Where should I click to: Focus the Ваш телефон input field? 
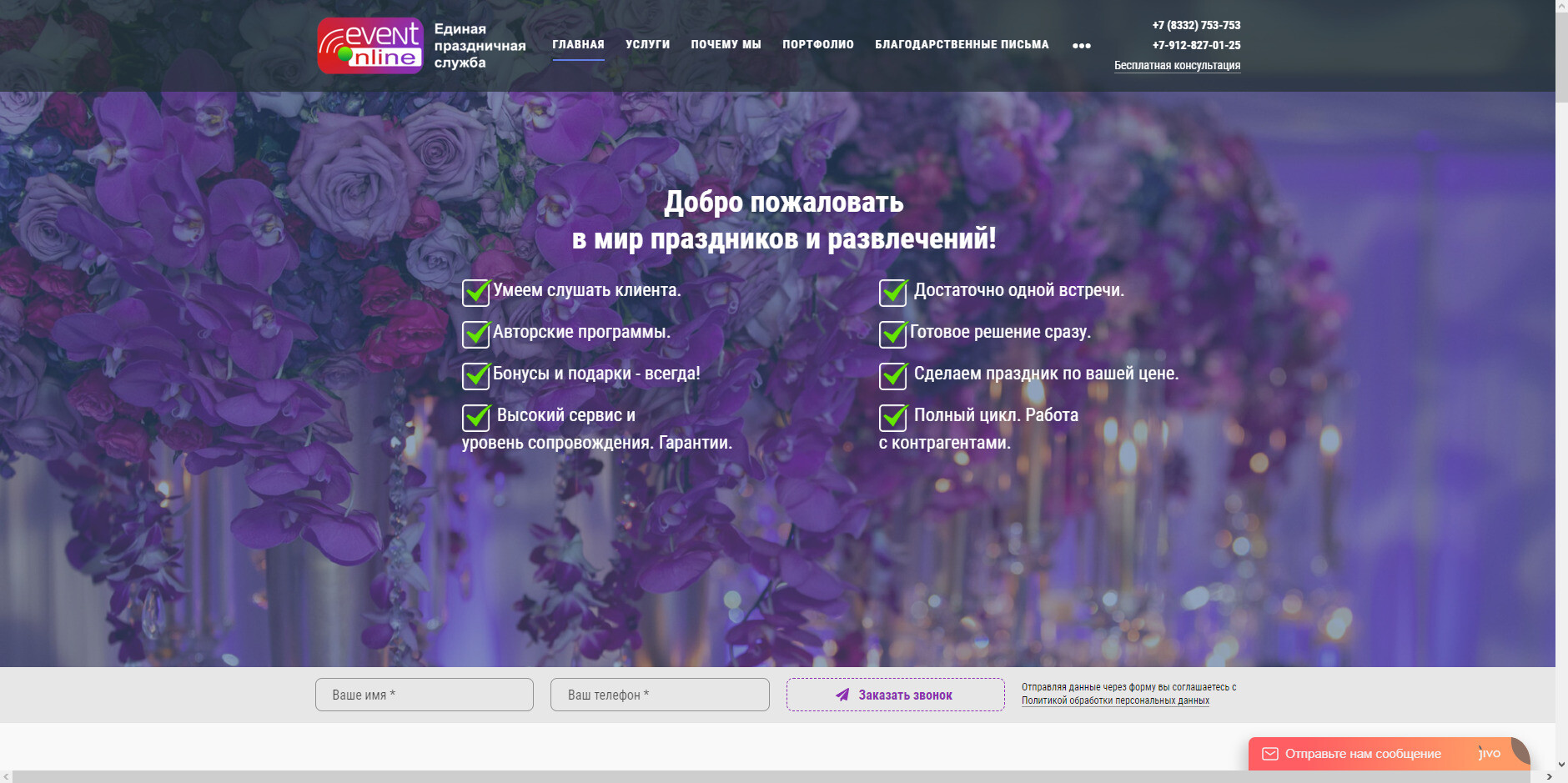(660, 695)
